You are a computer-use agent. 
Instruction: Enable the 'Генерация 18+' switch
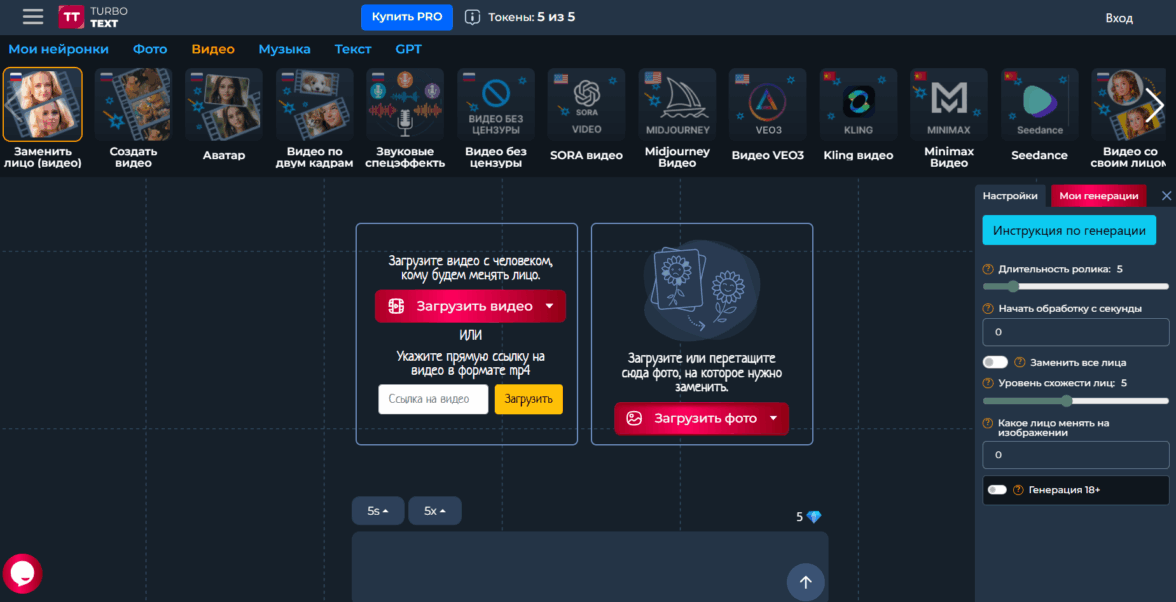coord(997,490)
